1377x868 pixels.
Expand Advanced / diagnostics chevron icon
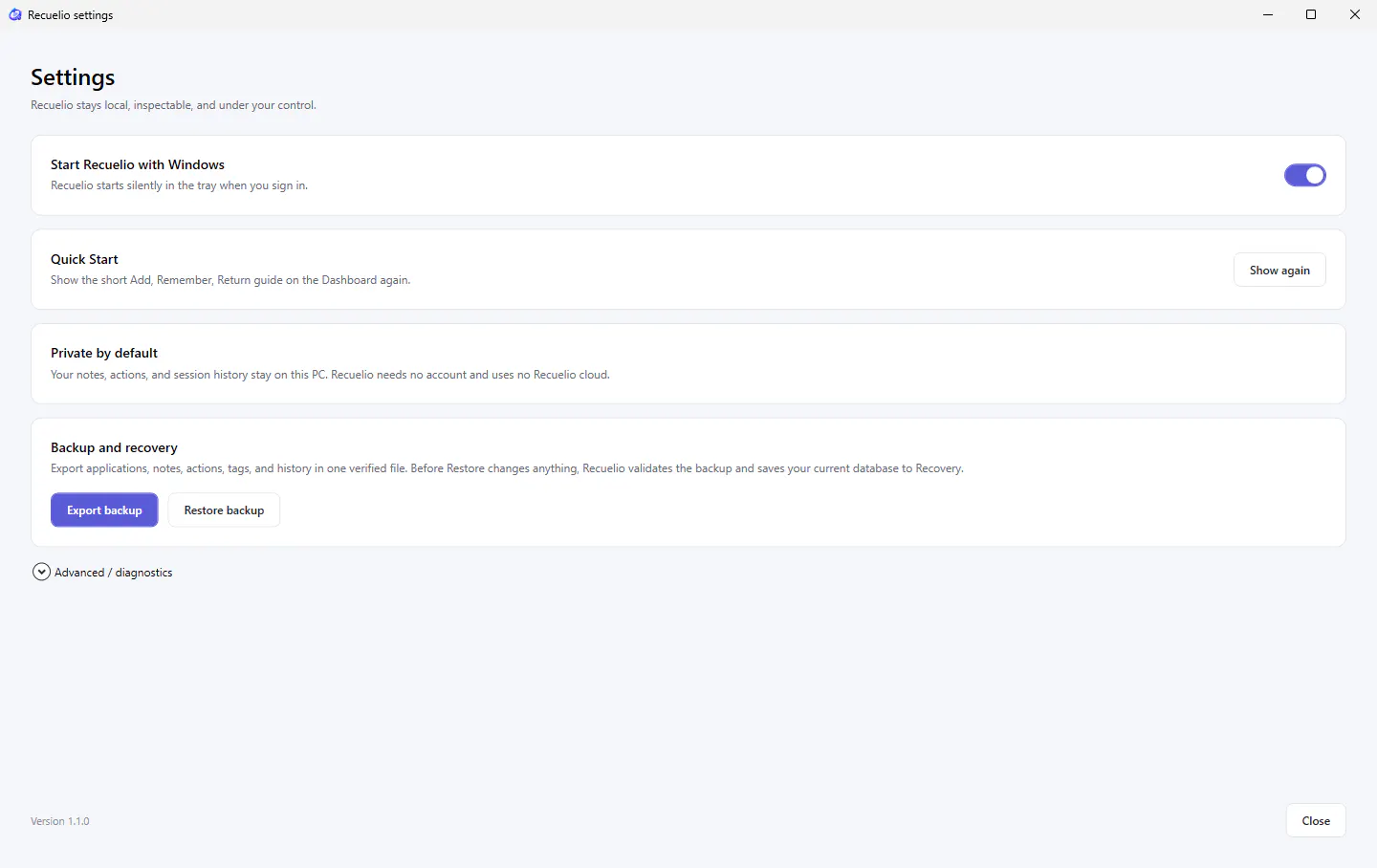coord(41,572)
